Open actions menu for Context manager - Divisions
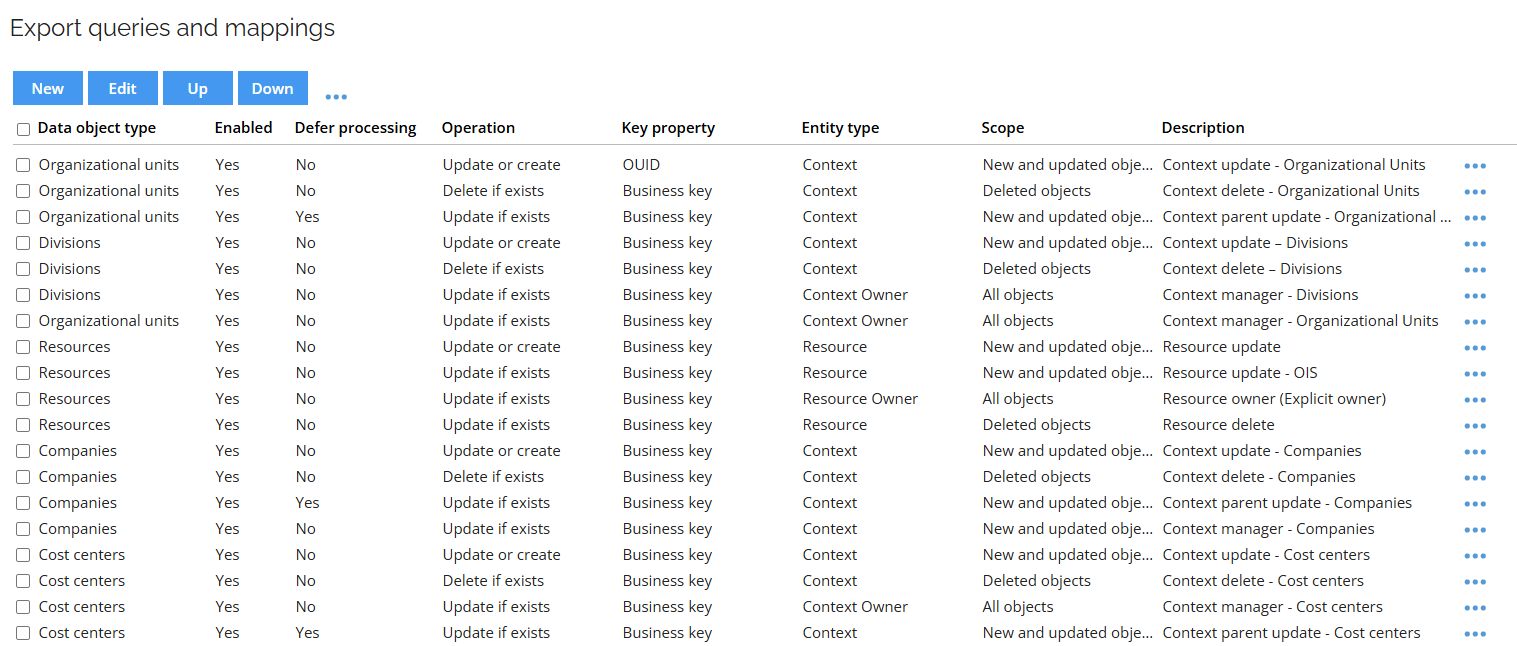The height and width of the screenshot is (646, 1517). coord(1475,295)
